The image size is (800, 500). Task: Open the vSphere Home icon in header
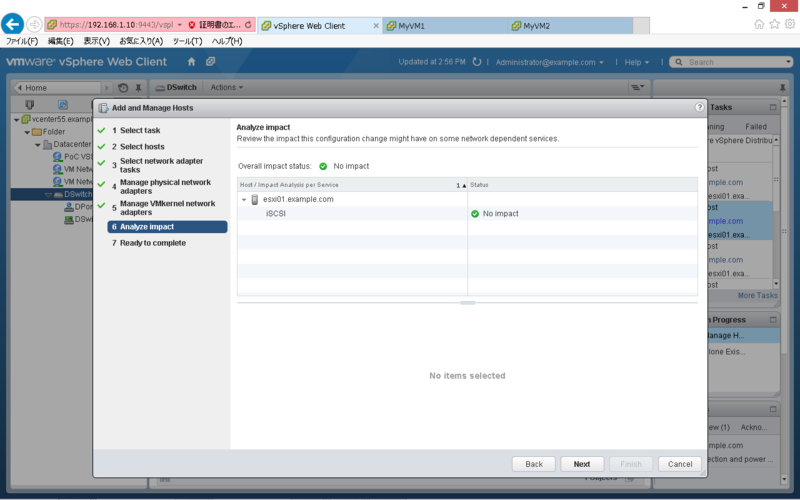click(191, 62)
